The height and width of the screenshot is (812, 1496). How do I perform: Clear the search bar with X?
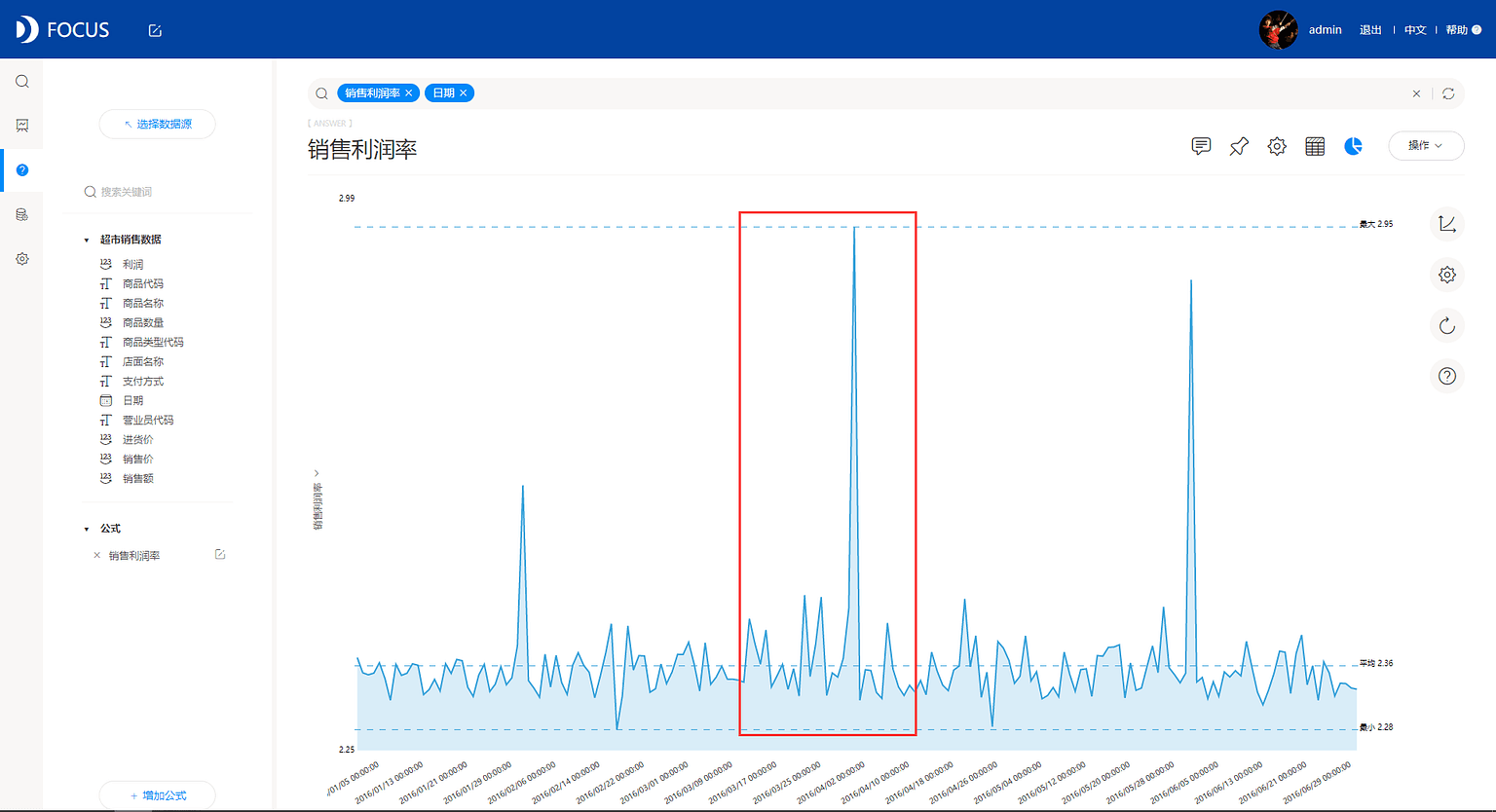tap(1416, 93)
